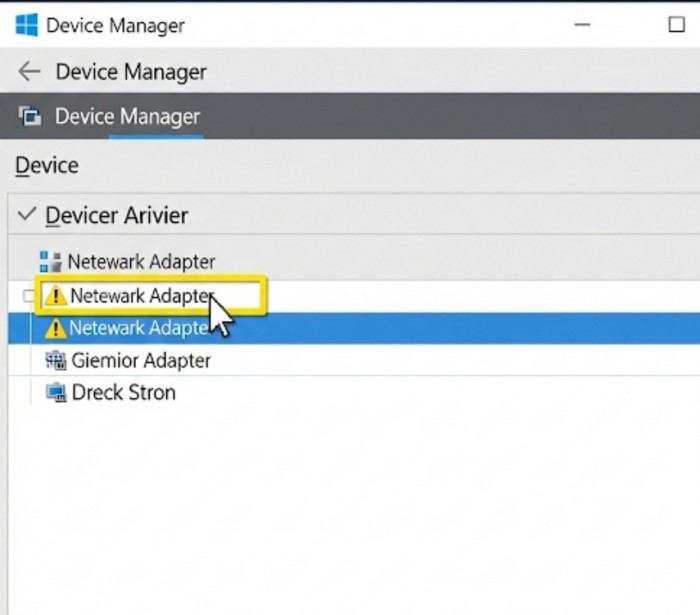Click the icon on the dark Device Manager tab
700x615 pixels.
click(x=30, y=117)
